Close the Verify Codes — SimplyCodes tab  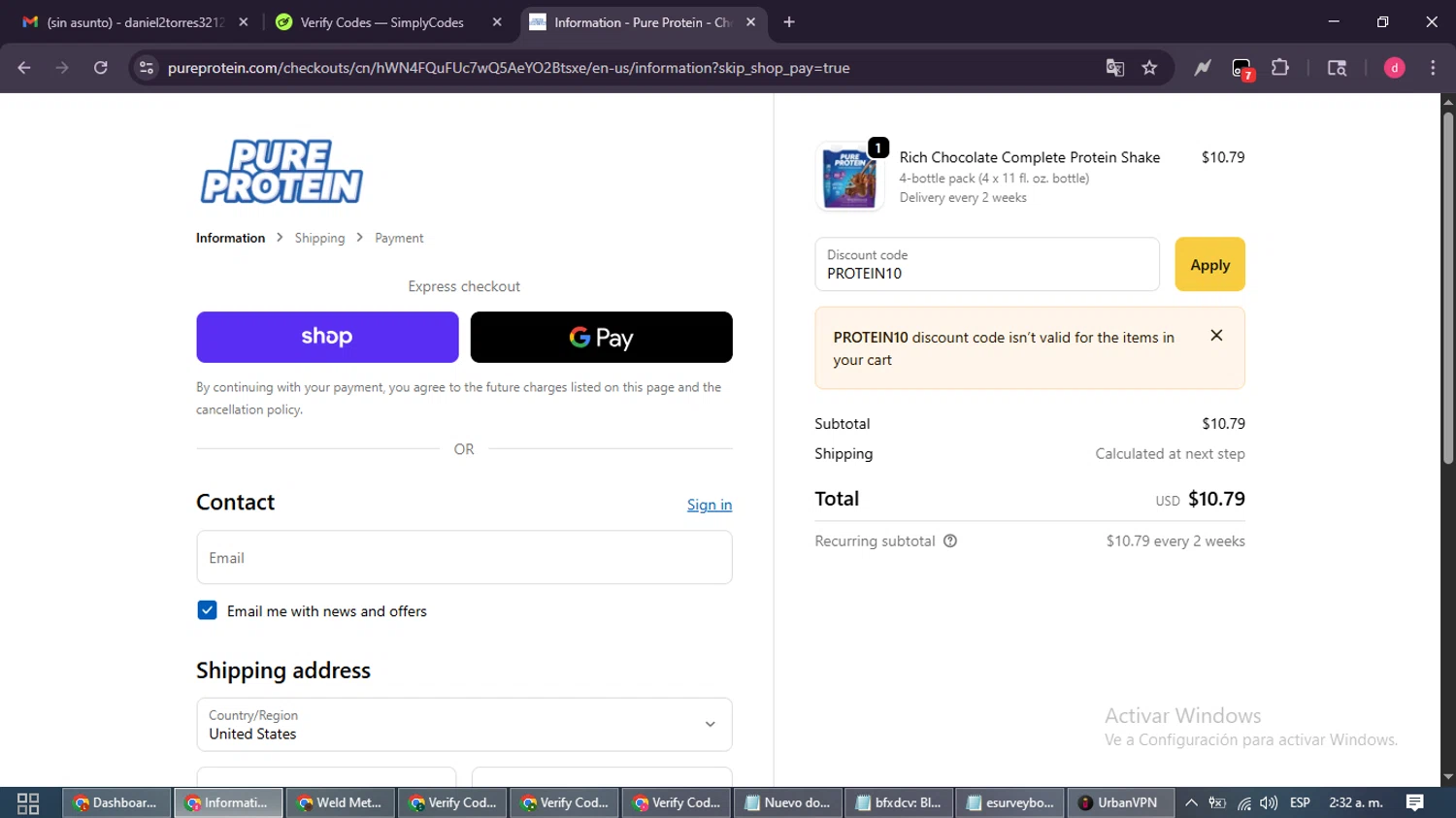[497, 22]
